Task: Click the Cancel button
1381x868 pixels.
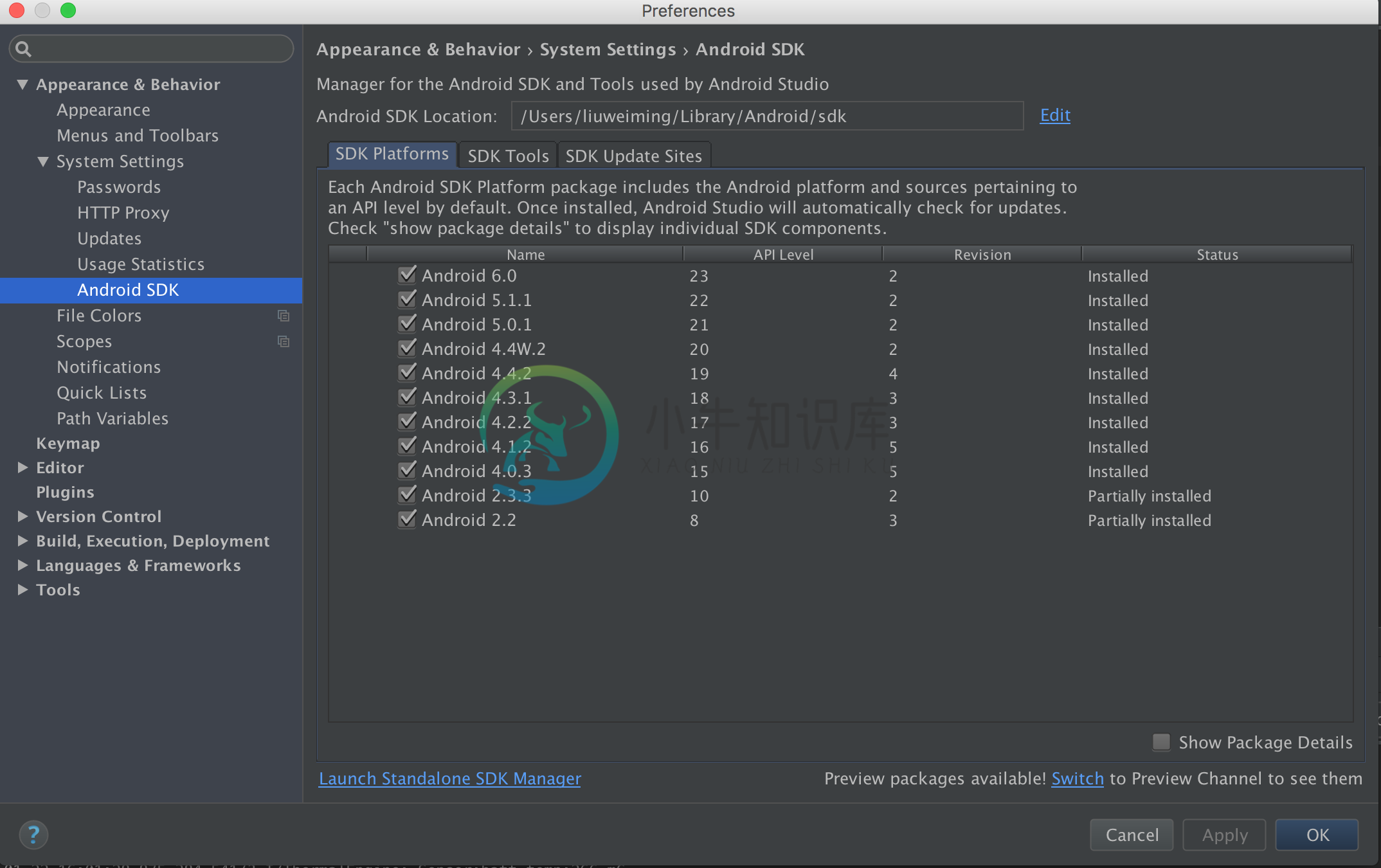Action: 1132,835
